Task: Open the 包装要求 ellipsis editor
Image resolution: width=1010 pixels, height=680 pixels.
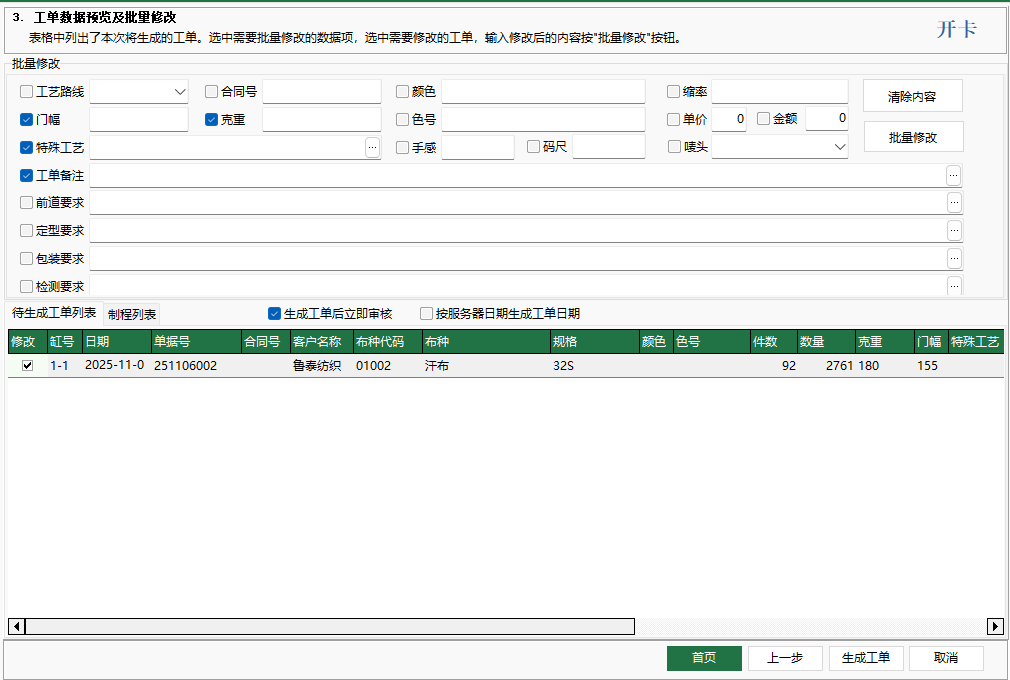Action: 954,258
